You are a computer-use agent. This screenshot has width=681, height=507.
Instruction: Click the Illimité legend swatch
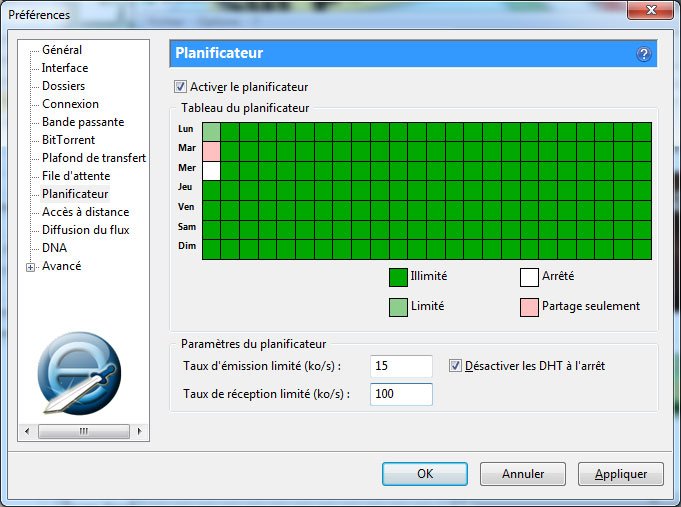coord(398,278)
